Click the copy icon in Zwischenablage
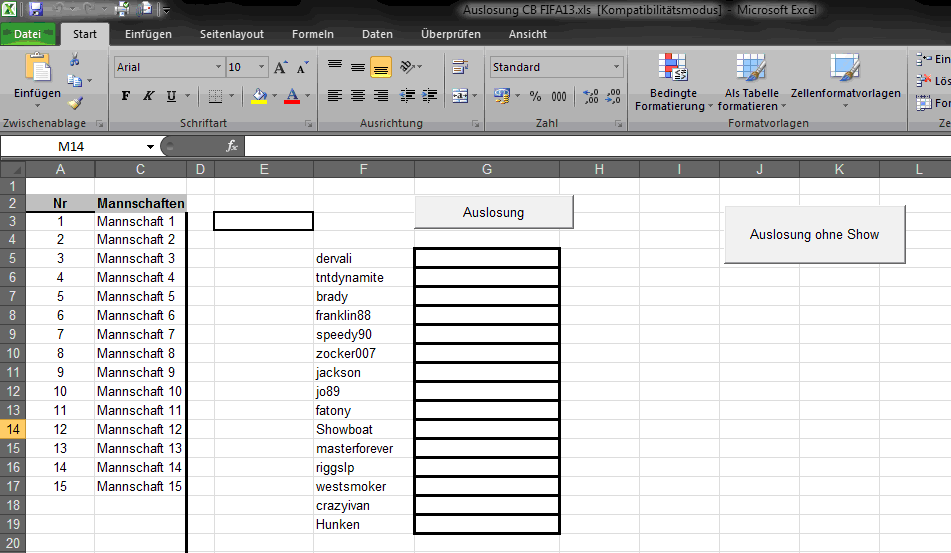The width and height of the screenshot is (951, 553). [x=75, y=81]
